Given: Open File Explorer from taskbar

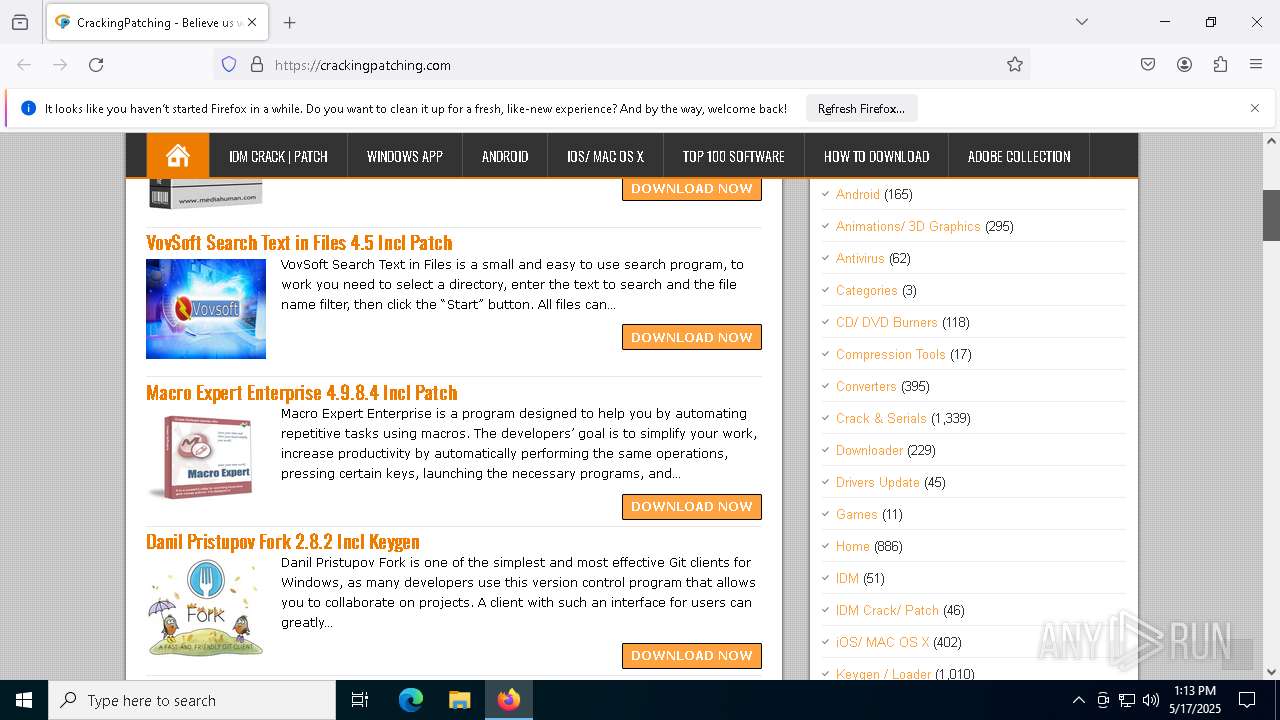Looking at the screenshot, I should tap(459, 700).
